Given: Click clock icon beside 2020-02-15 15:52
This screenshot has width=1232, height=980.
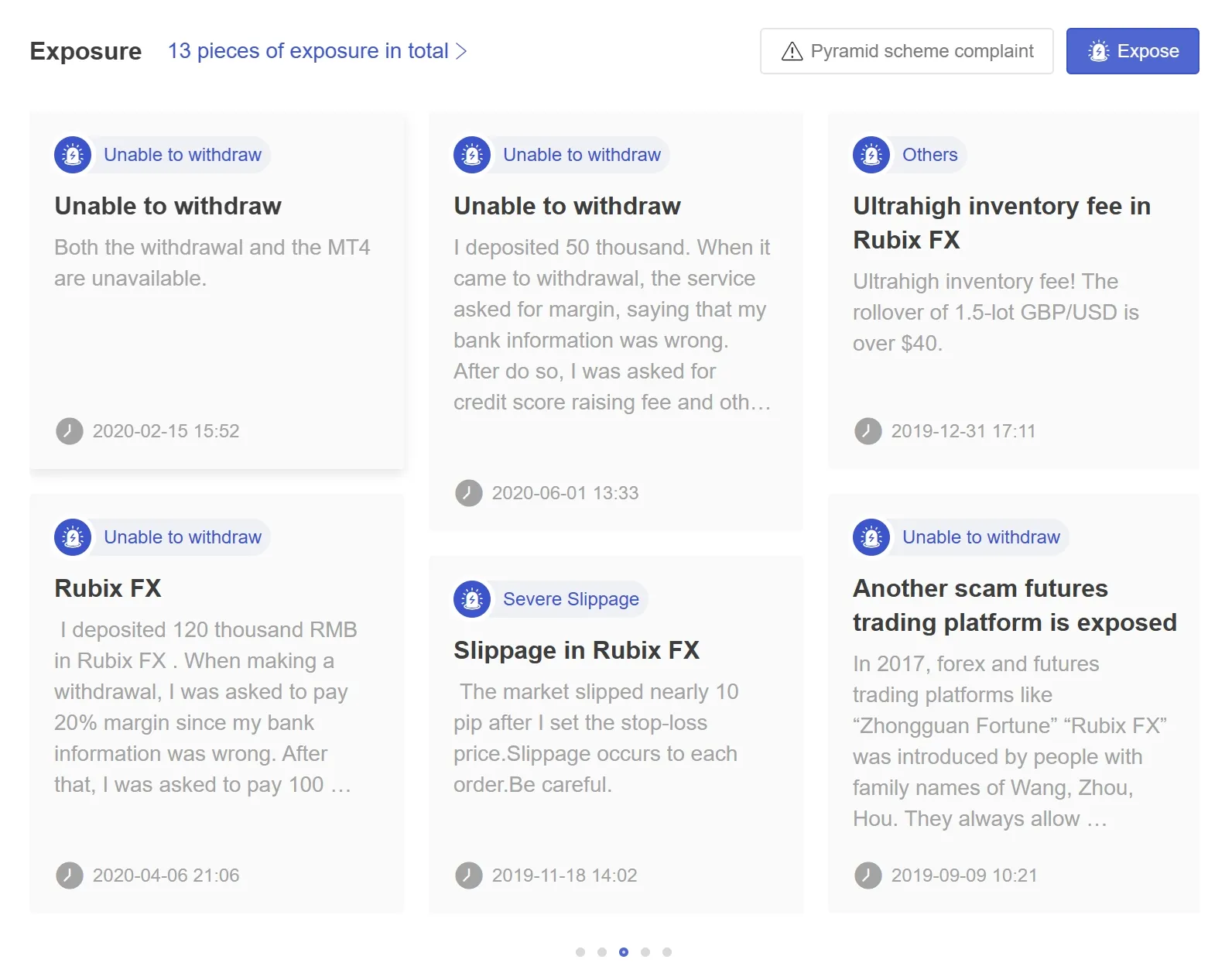Looking at the screenshot, I should click(x=70, y=431).
